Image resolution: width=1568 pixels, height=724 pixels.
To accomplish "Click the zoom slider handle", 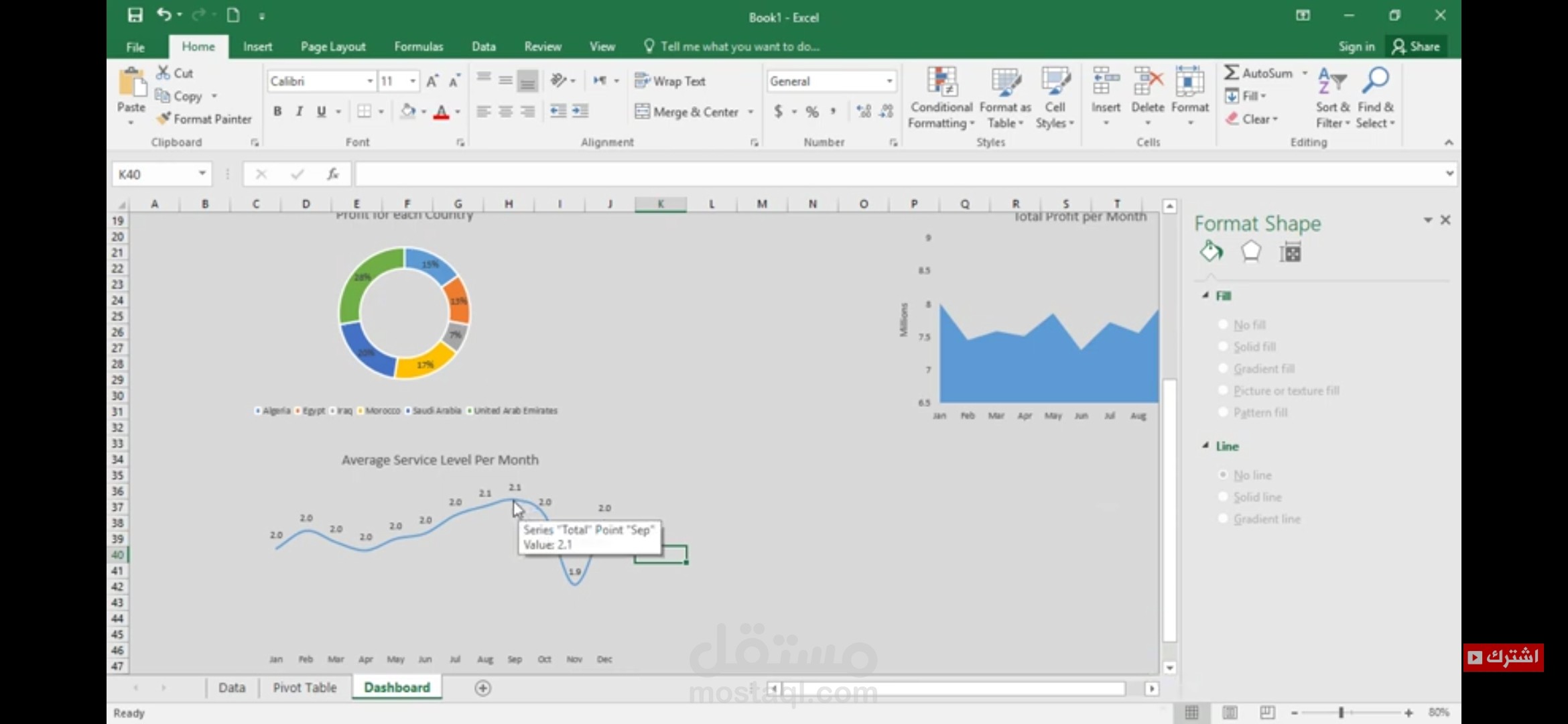I will (x=1341, y=713).
